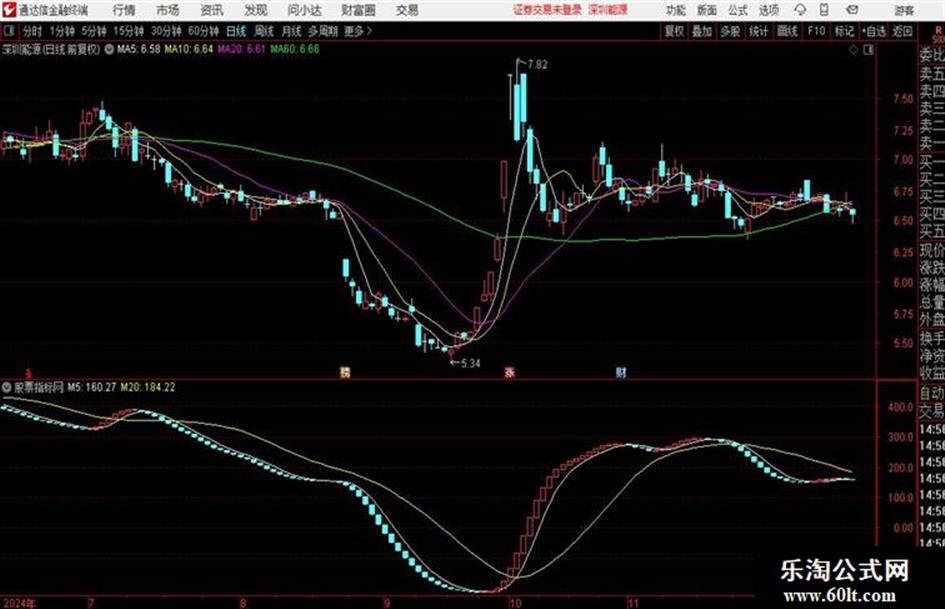
Task: Click the 7.50 price axis label
Action: (903, 98)
